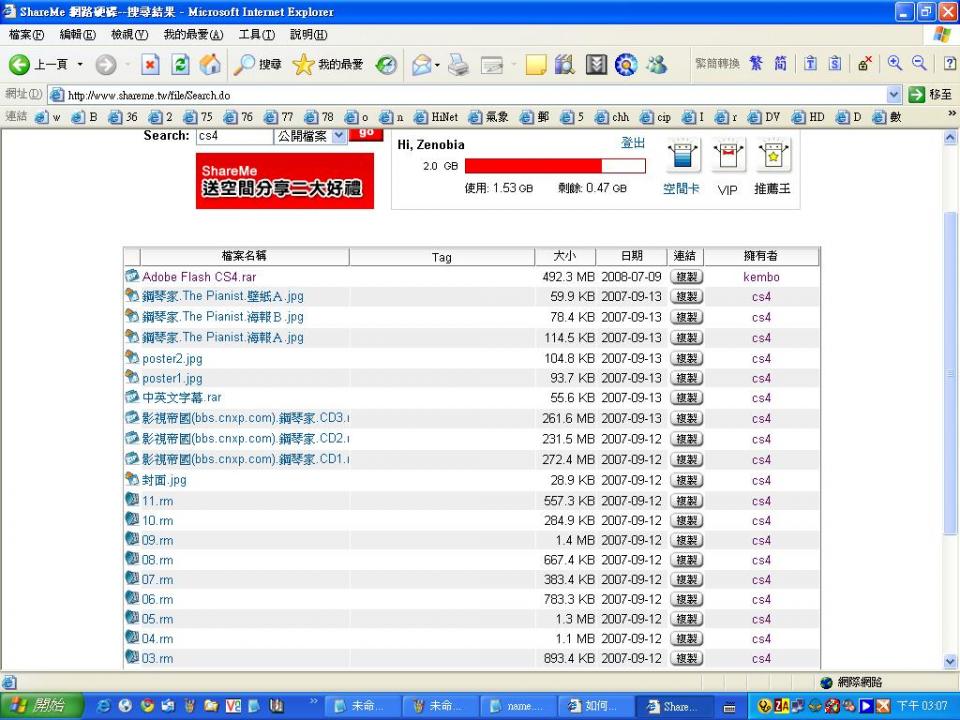Image resolution: width=960 pixels, height=720 pixels.
Task: Click the VIP mascot icon
Action: click(727, 156)
